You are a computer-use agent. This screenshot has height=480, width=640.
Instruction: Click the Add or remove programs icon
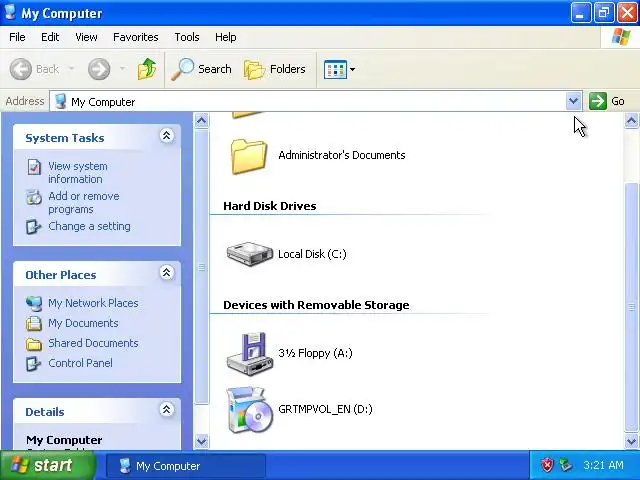[34, 197]
